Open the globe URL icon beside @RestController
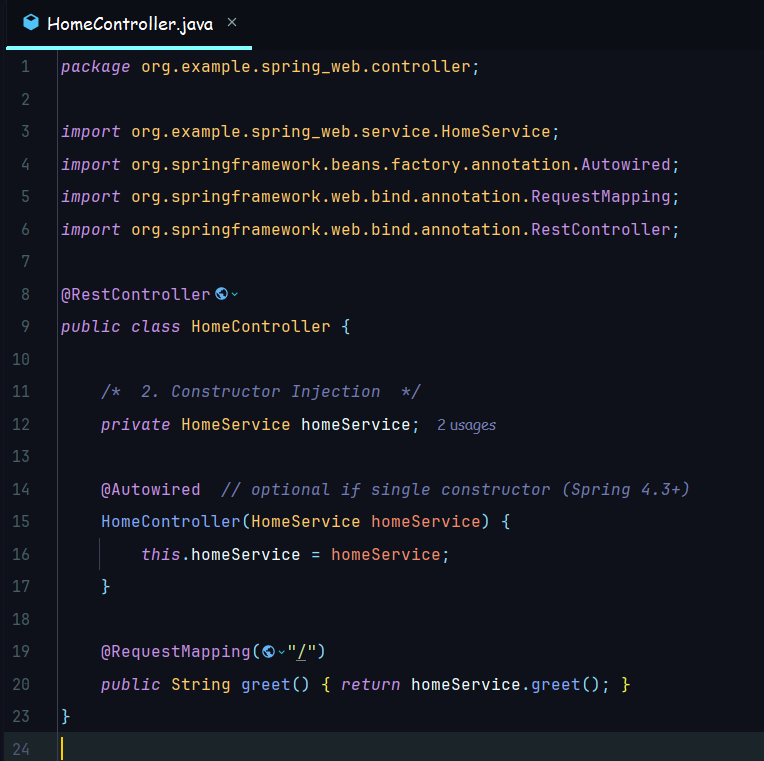This screenshot has width=764, height=761. [x=221, y=294]
